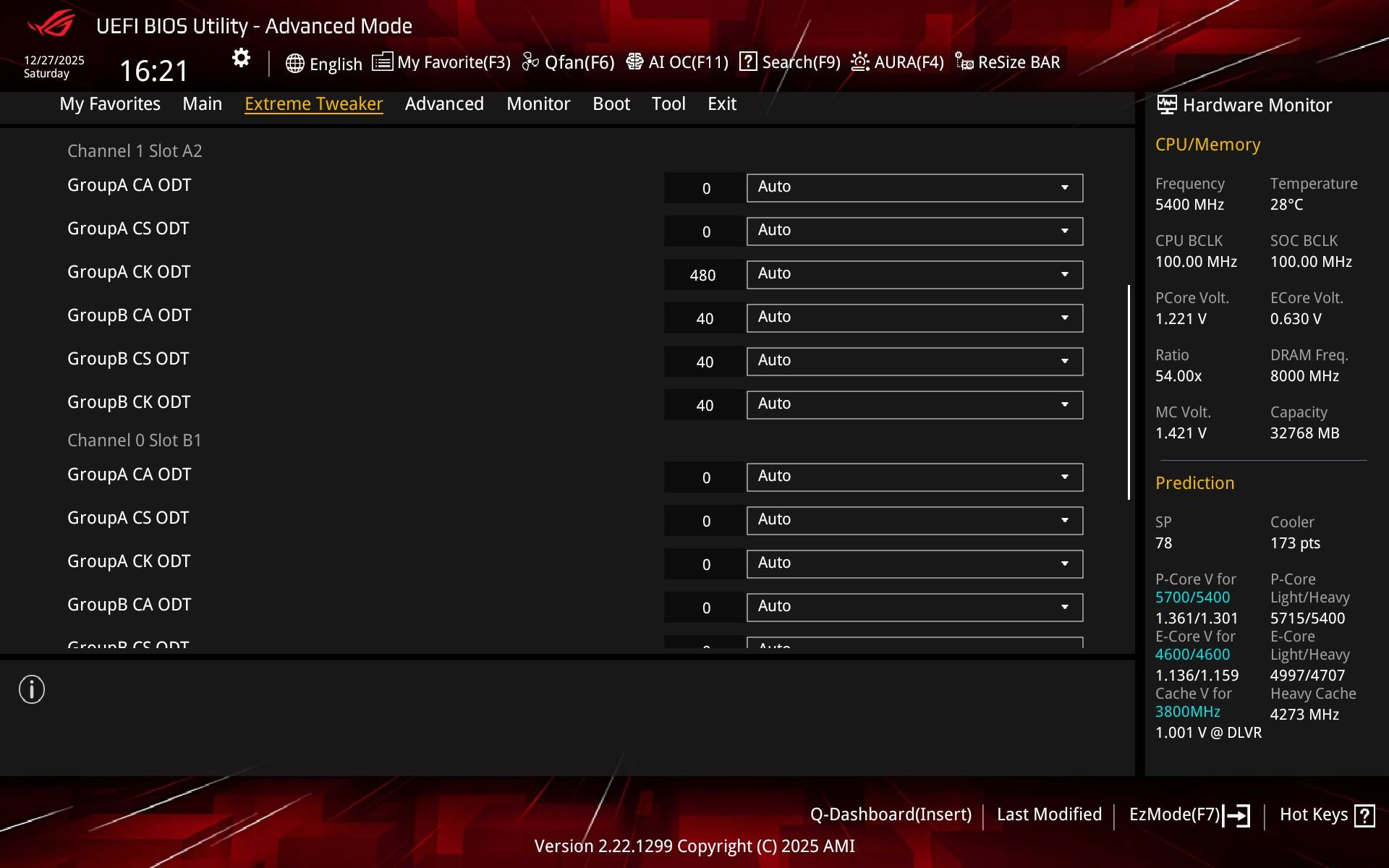Open My Favorite(F3) list icon
This screenshot has width=1389, height=868.
coord(383,62)
